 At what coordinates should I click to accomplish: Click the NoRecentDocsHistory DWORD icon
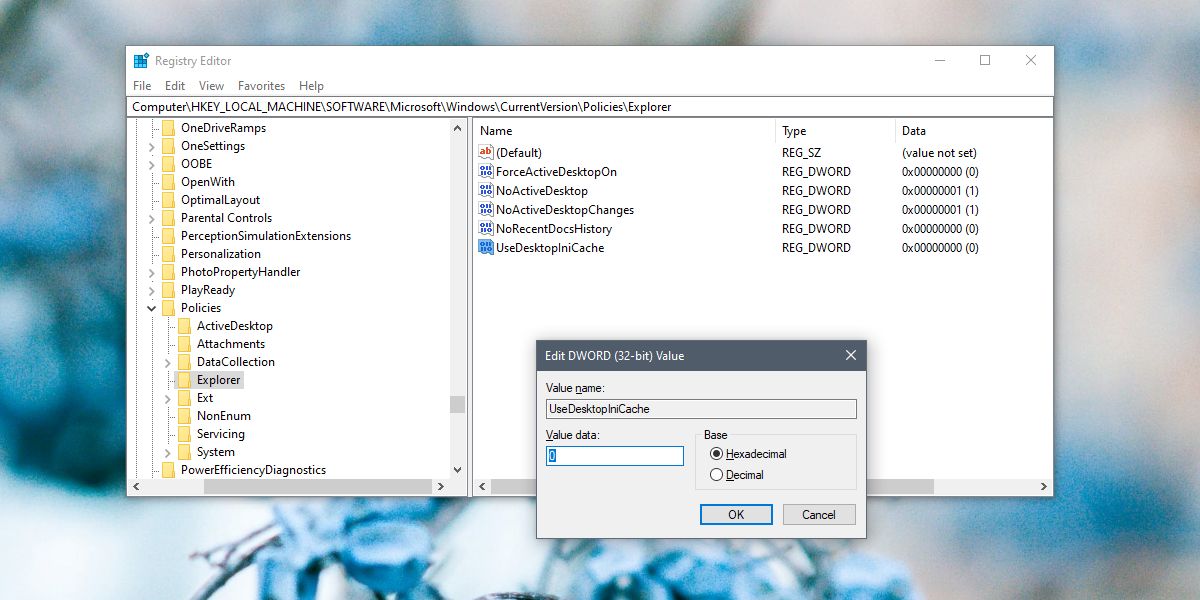(486, 229)
